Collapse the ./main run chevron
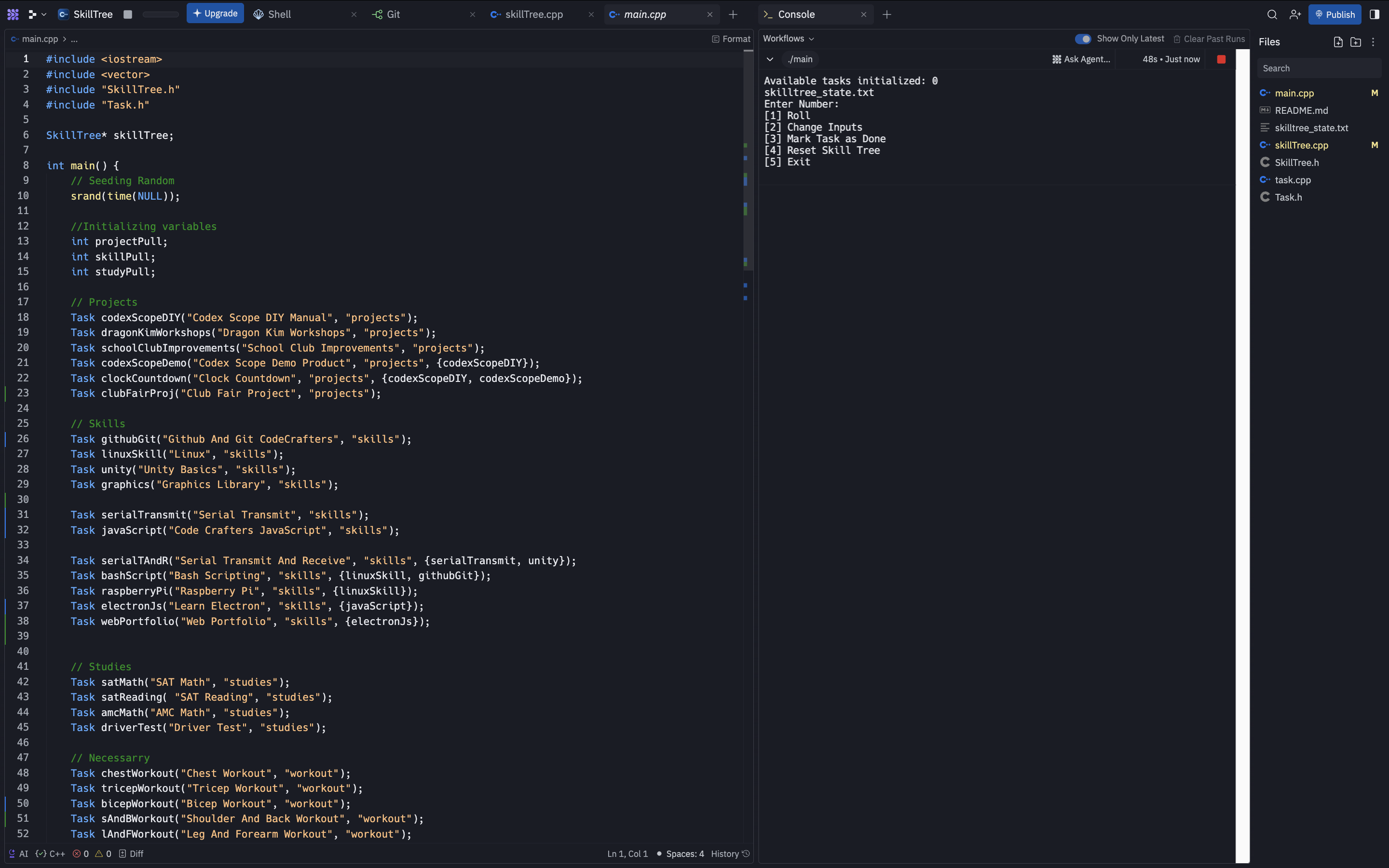1389x868 pixels. [x=770, y=59]
